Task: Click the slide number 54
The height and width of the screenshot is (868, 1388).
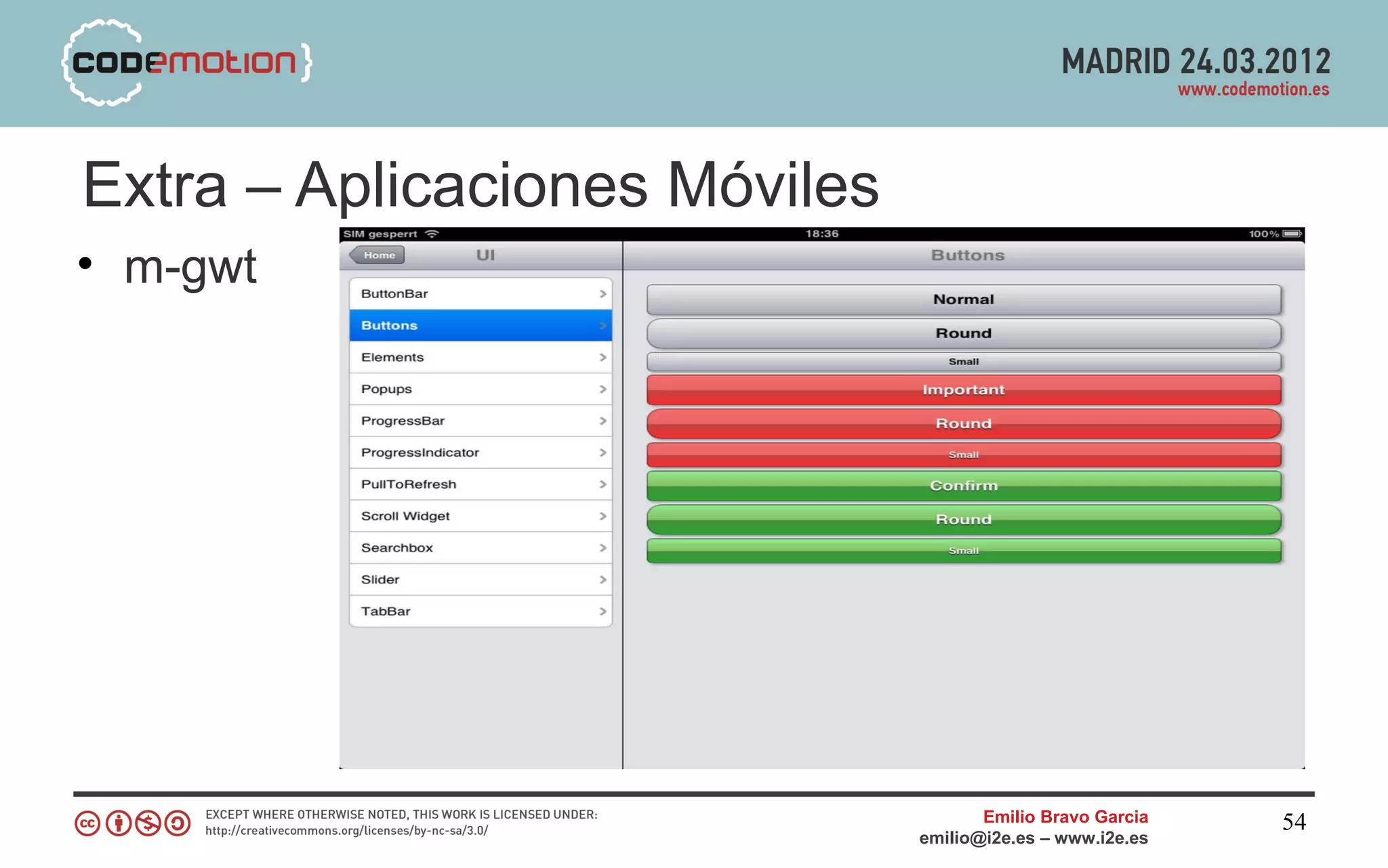Action: [1294, 822]
